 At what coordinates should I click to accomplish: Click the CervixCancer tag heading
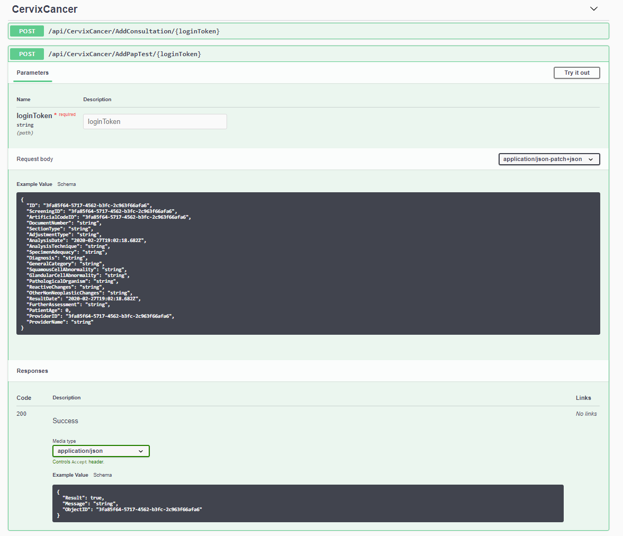click(44, 10)
